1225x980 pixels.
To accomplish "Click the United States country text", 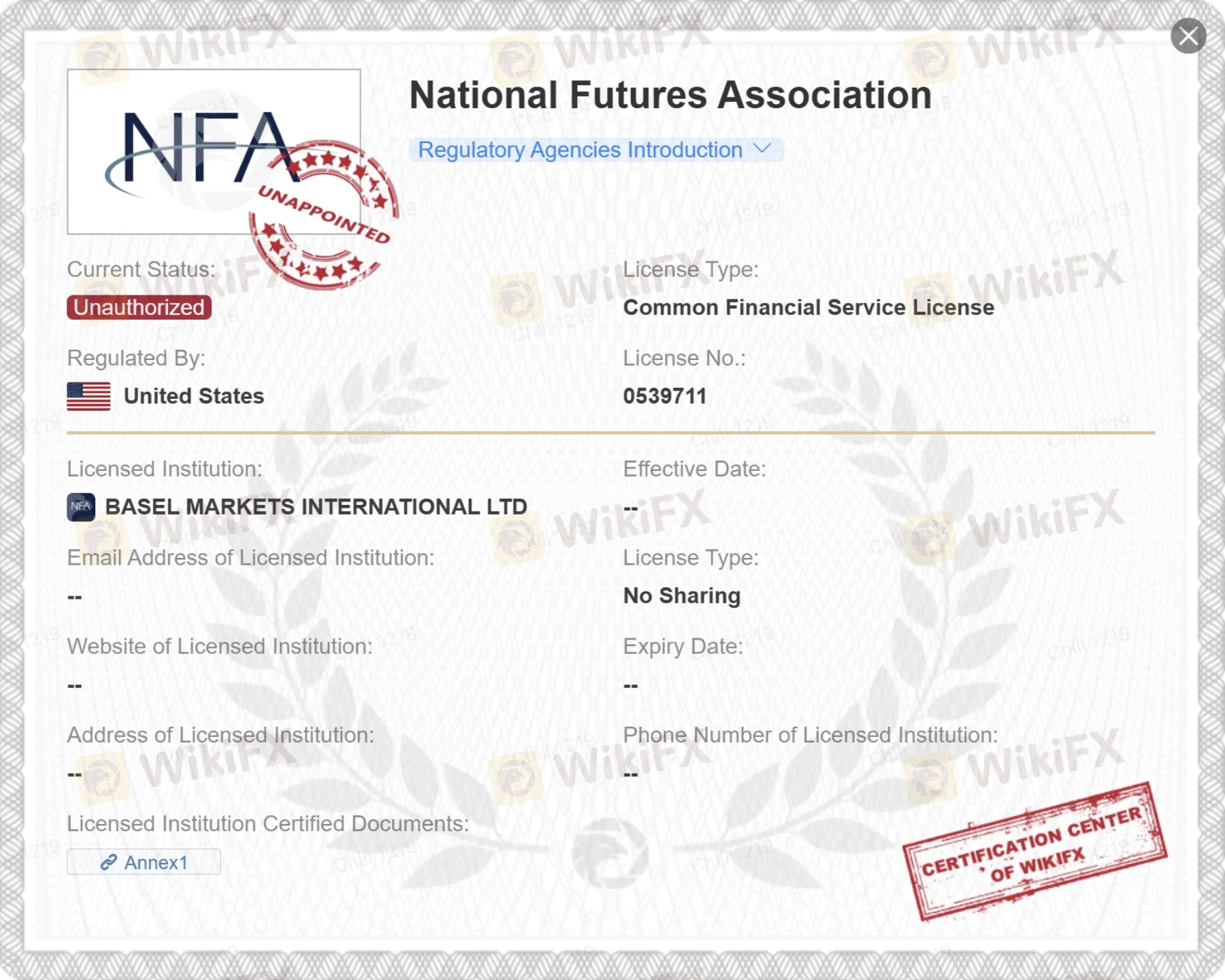I will (x=194, y=396).
